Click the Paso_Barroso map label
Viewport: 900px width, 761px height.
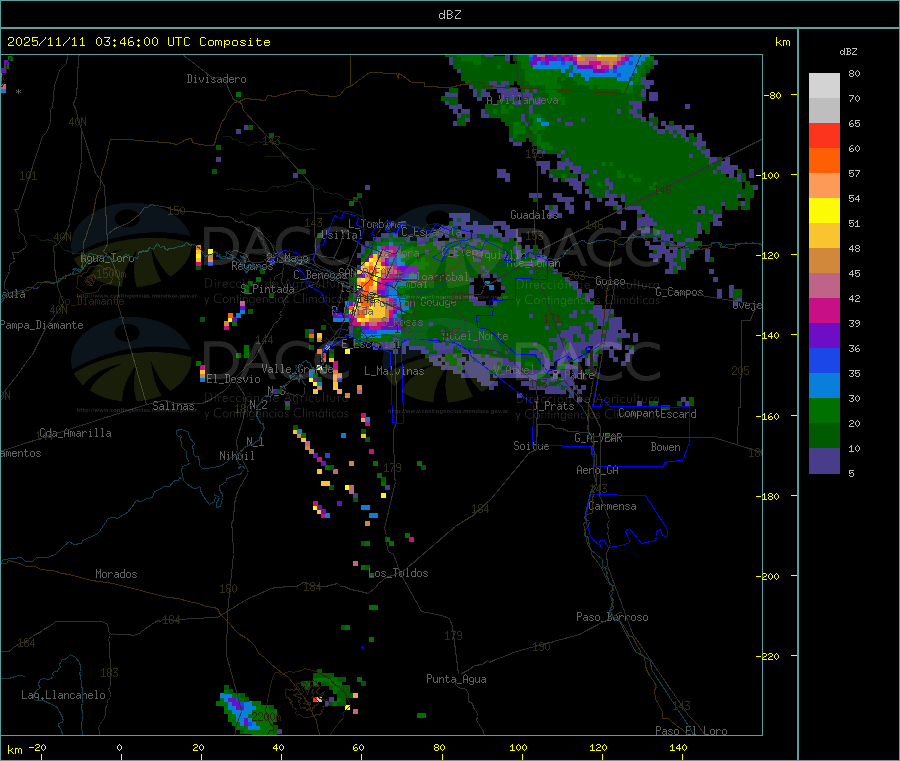pyautogui.click(x=612, y=617)
